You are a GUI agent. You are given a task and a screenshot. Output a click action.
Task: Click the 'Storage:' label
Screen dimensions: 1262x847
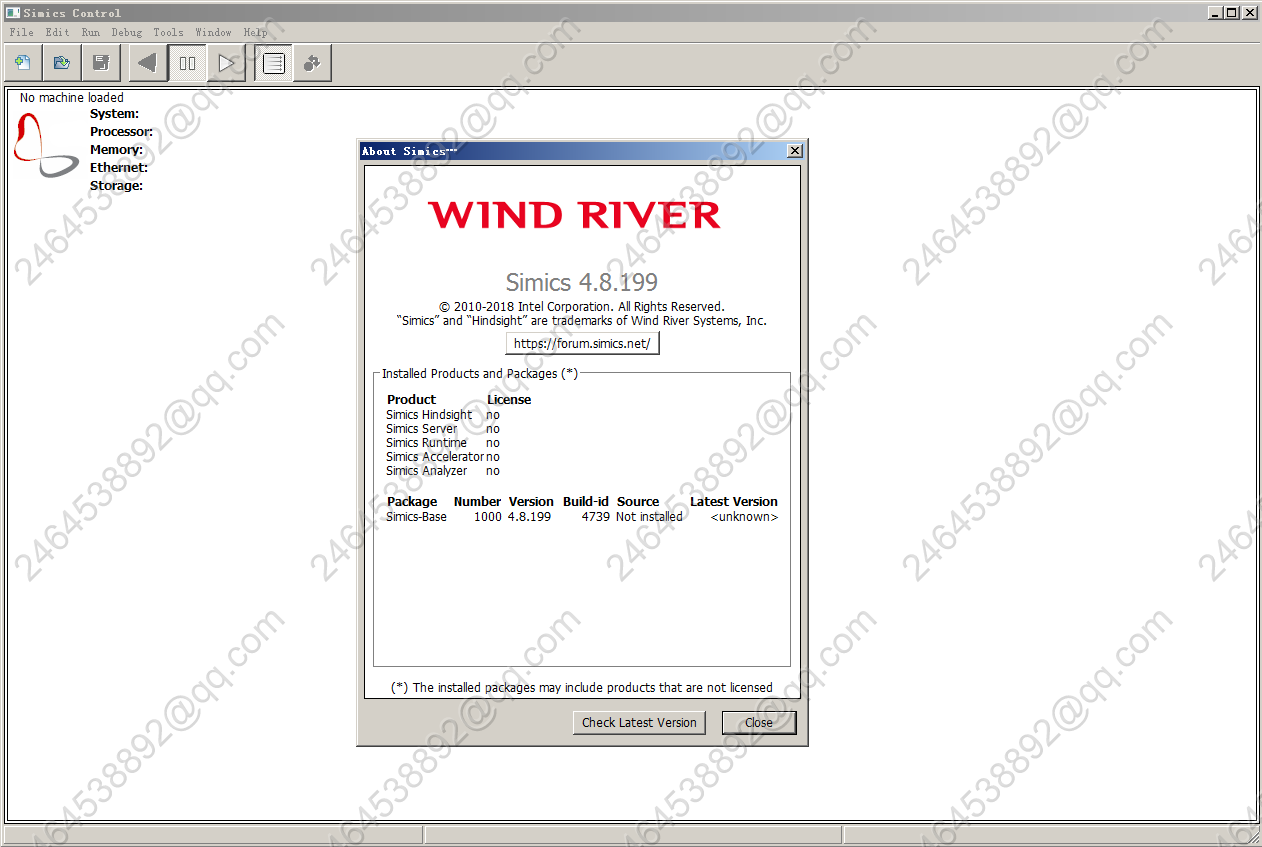(116, 186)
